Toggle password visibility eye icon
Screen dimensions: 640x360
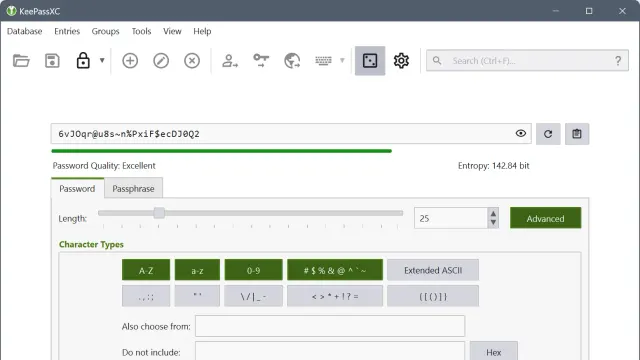pyautogui.click(x=520, y=133)
